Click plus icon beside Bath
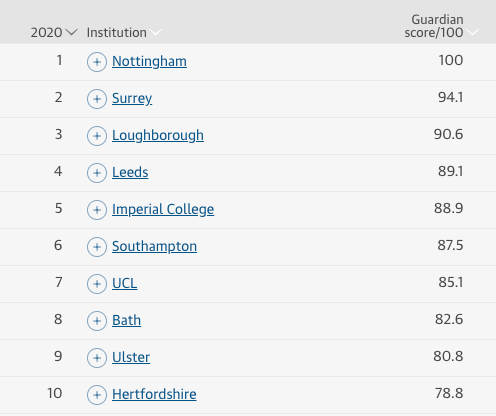This screenshot has width=496, height=416. click(x=97, y=321)
